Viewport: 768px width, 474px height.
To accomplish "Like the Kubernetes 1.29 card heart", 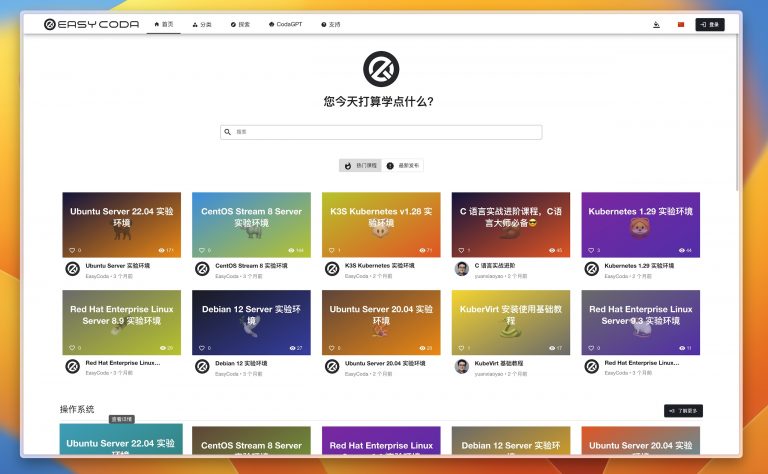I will coord(591,250).
